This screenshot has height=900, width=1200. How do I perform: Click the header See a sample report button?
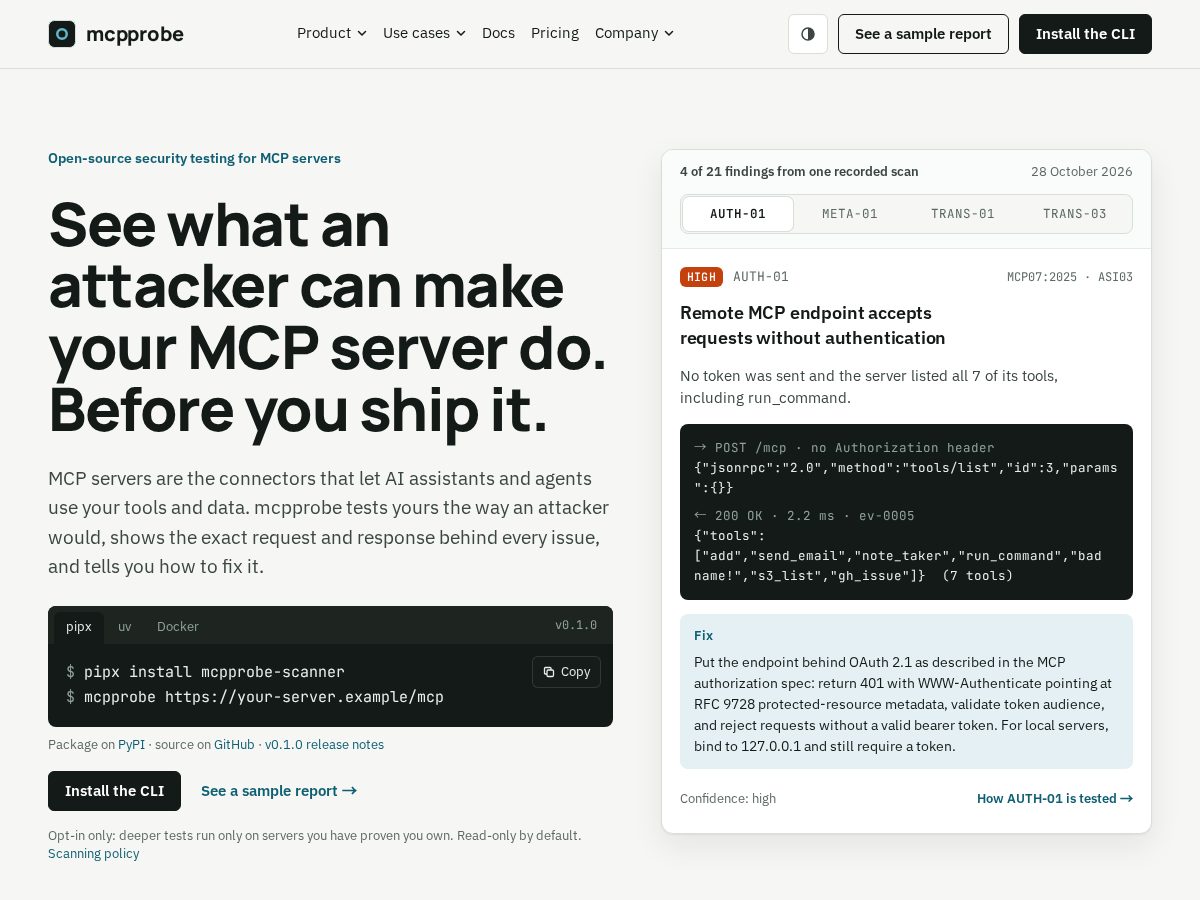point(923,34)
